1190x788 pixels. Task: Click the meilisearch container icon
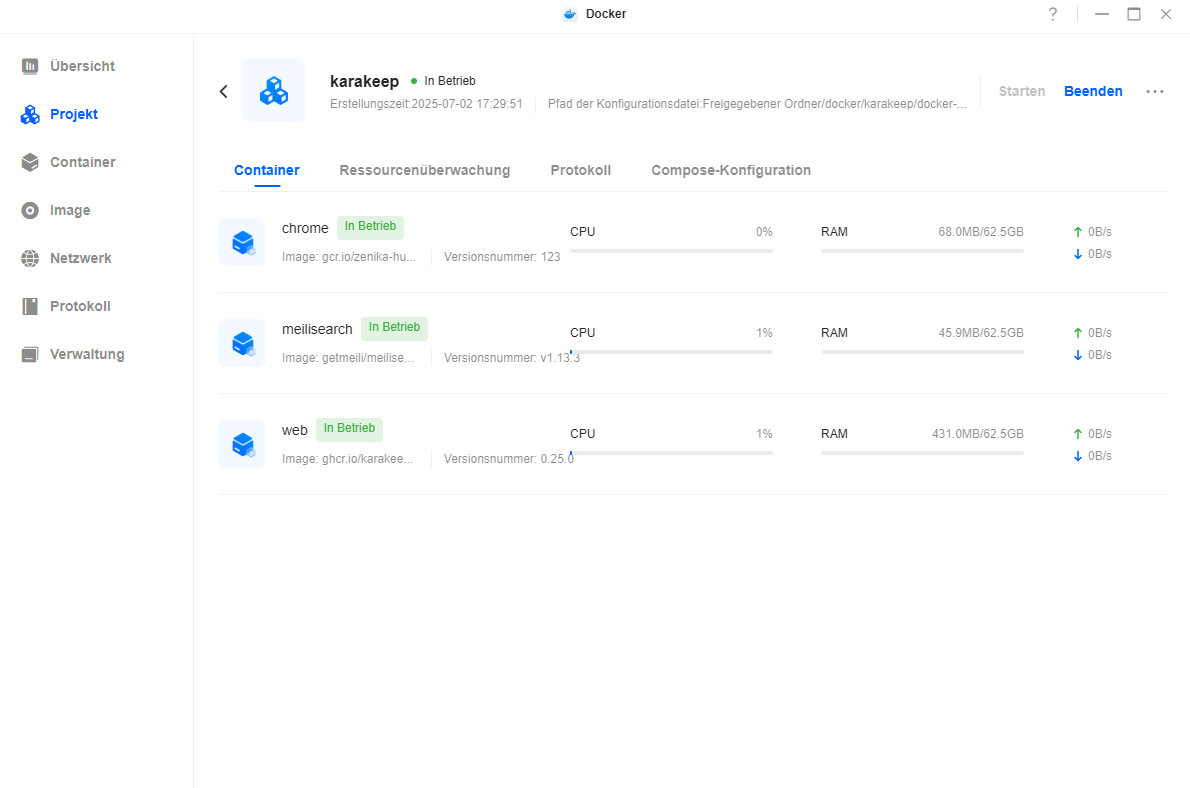click(x=242, y=343)
